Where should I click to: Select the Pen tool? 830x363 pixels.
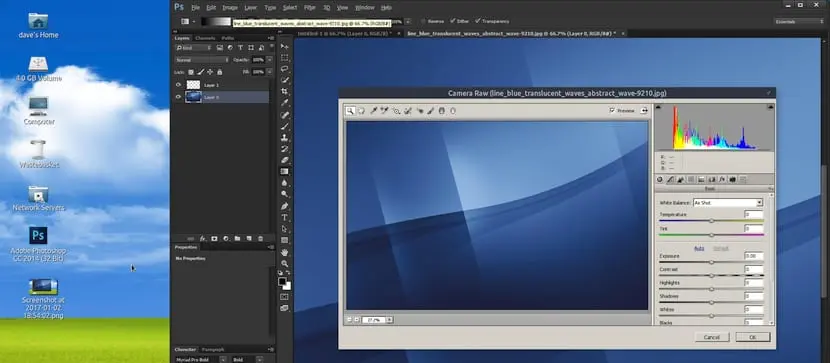click(285, 206)
